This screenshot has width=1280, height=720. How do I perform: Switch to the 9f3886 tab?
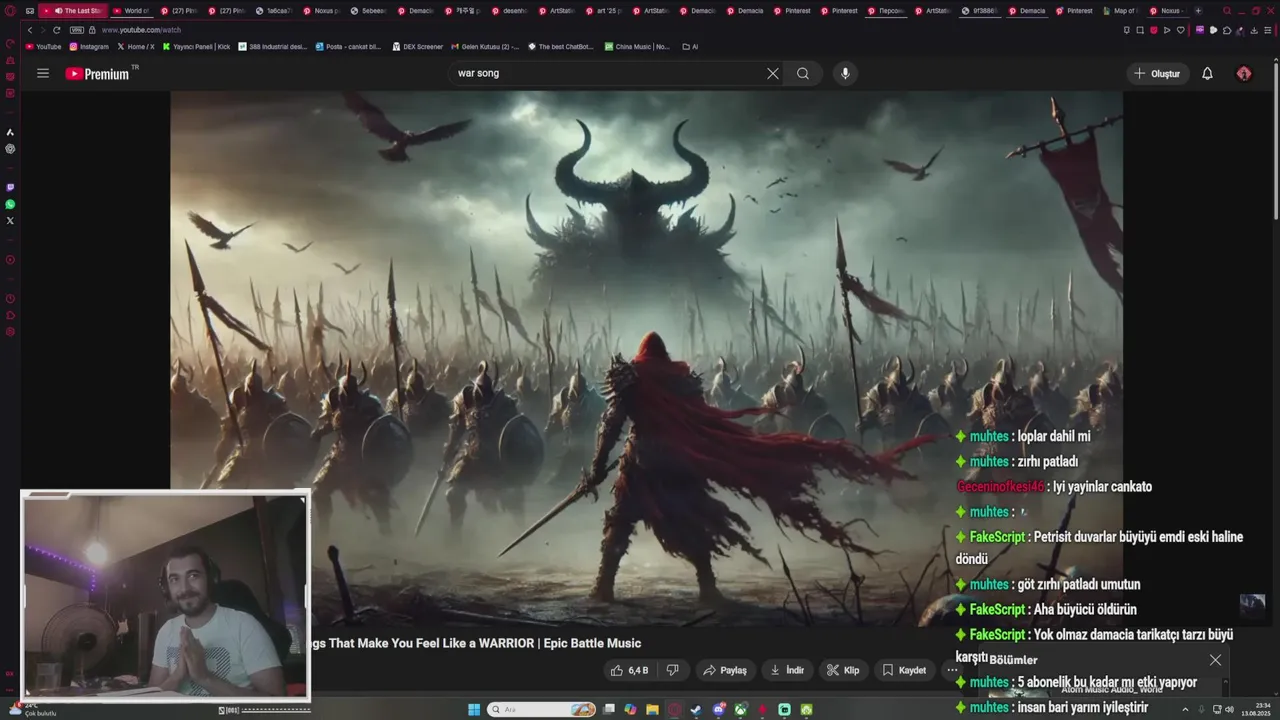pyautogui.click(x=980, y=11)
